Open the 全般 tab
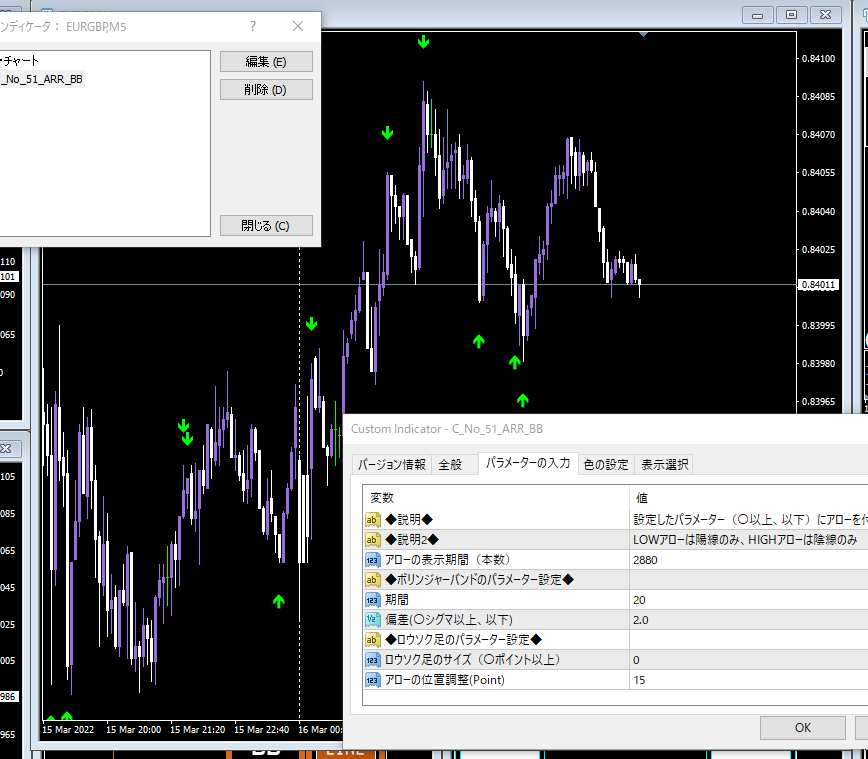This screenshot has width=868, height=759. tap(450, 464)
